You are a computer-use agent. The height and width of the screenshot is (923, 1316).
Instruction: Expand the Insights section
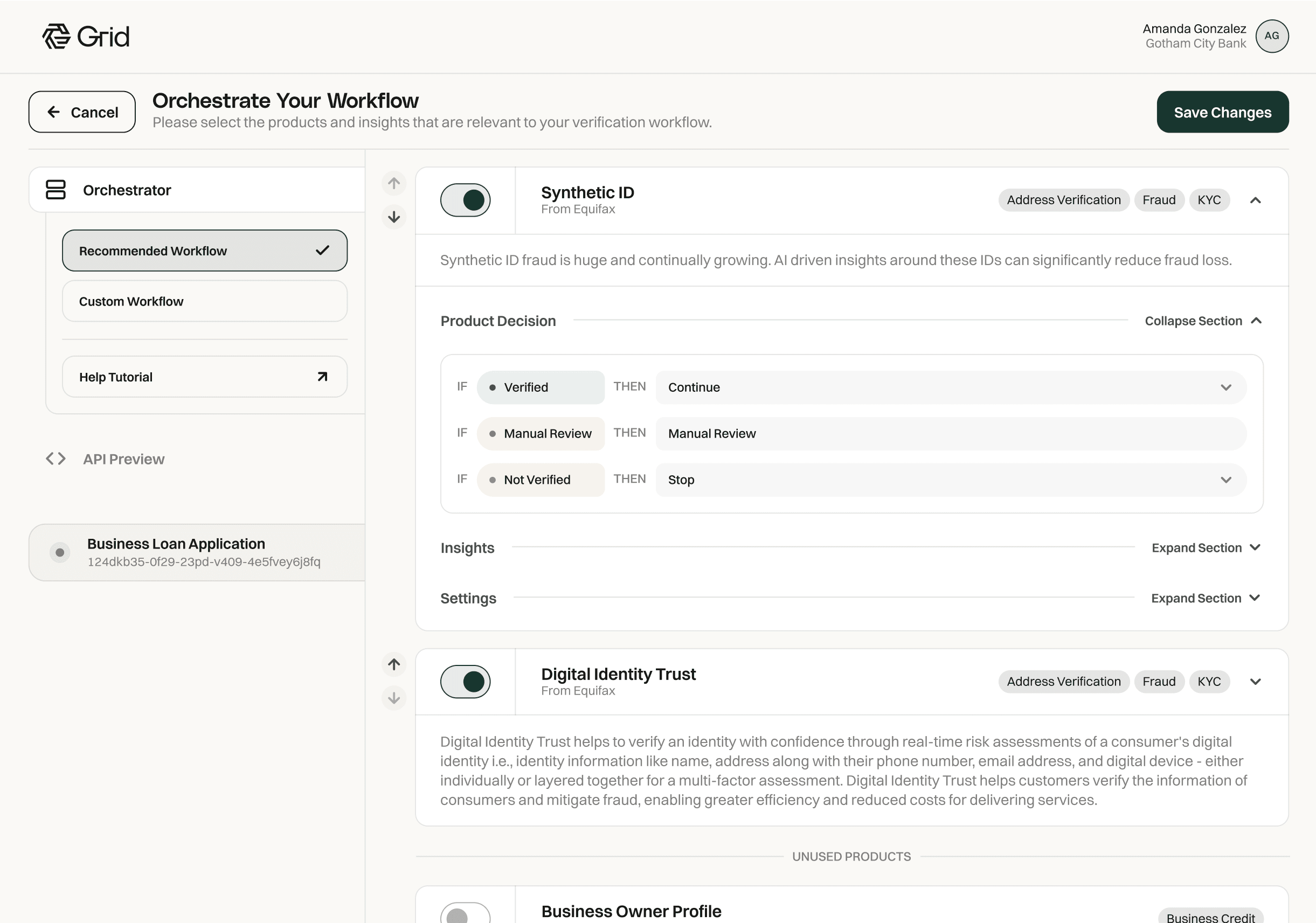click(1206, 548)
